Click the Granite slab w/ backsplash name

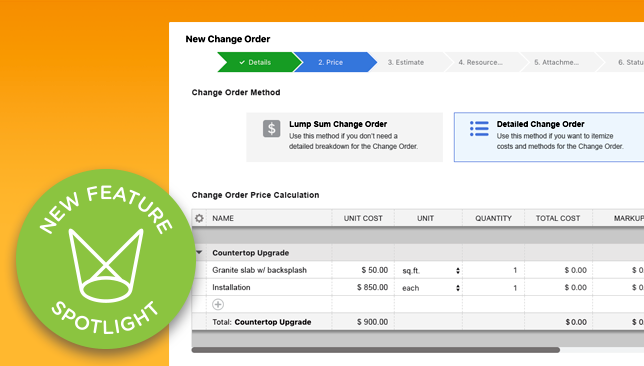pos(260,270)
